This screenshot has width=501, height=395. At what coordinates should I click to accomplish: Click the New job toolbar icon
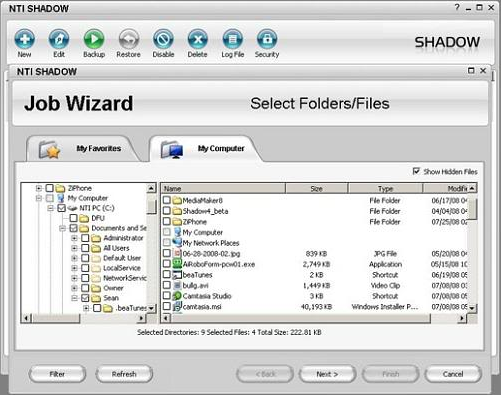click(x=25, y=39)
